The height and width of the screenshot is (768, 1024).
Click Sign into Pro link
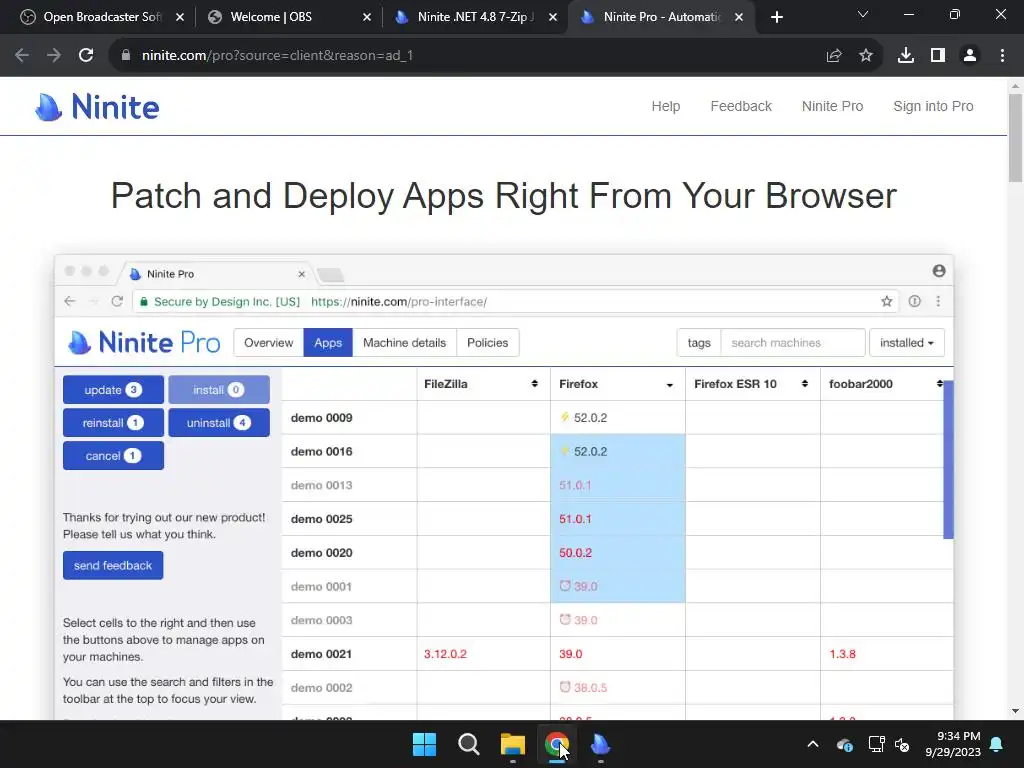933,106
